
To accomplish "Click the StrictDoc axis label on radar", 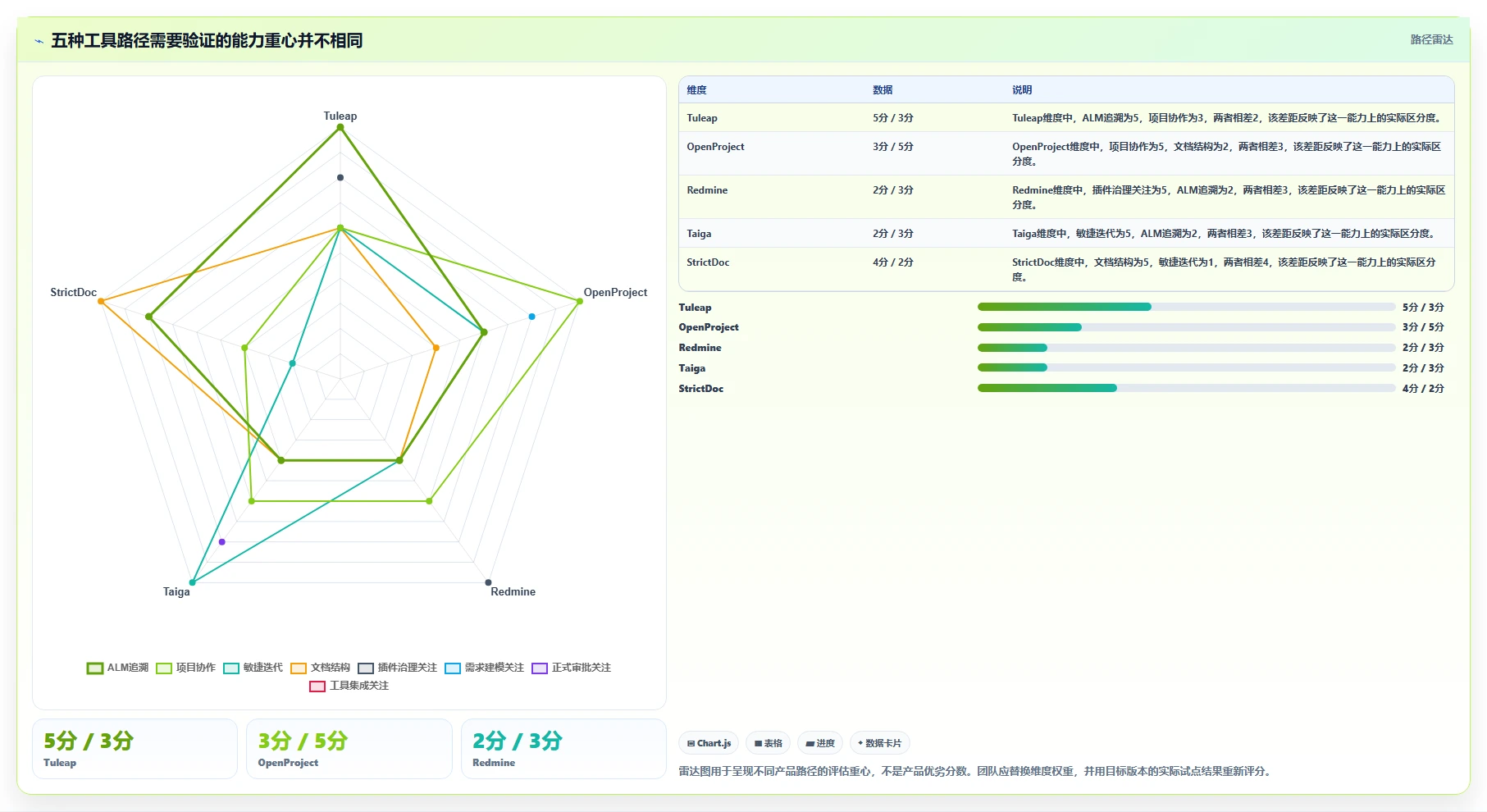I will (x=73, y=292).
